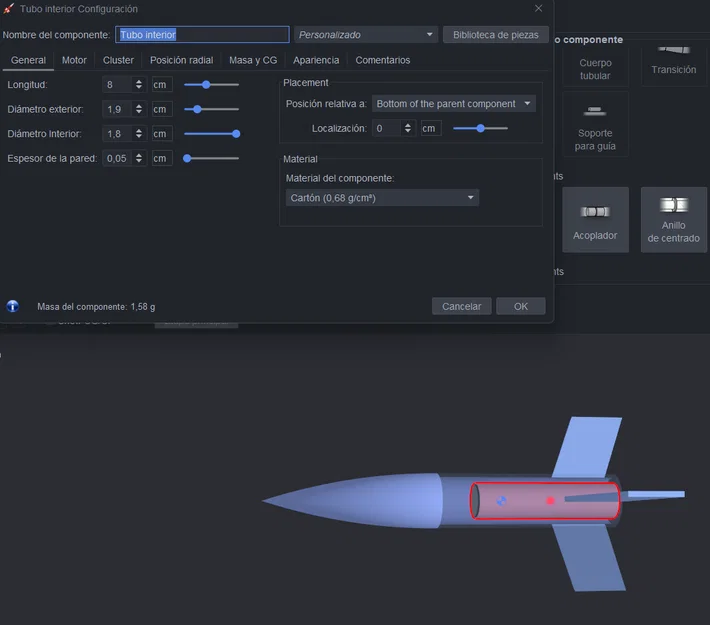Add an Anillo de centrado component

click(x=673, y=220)
